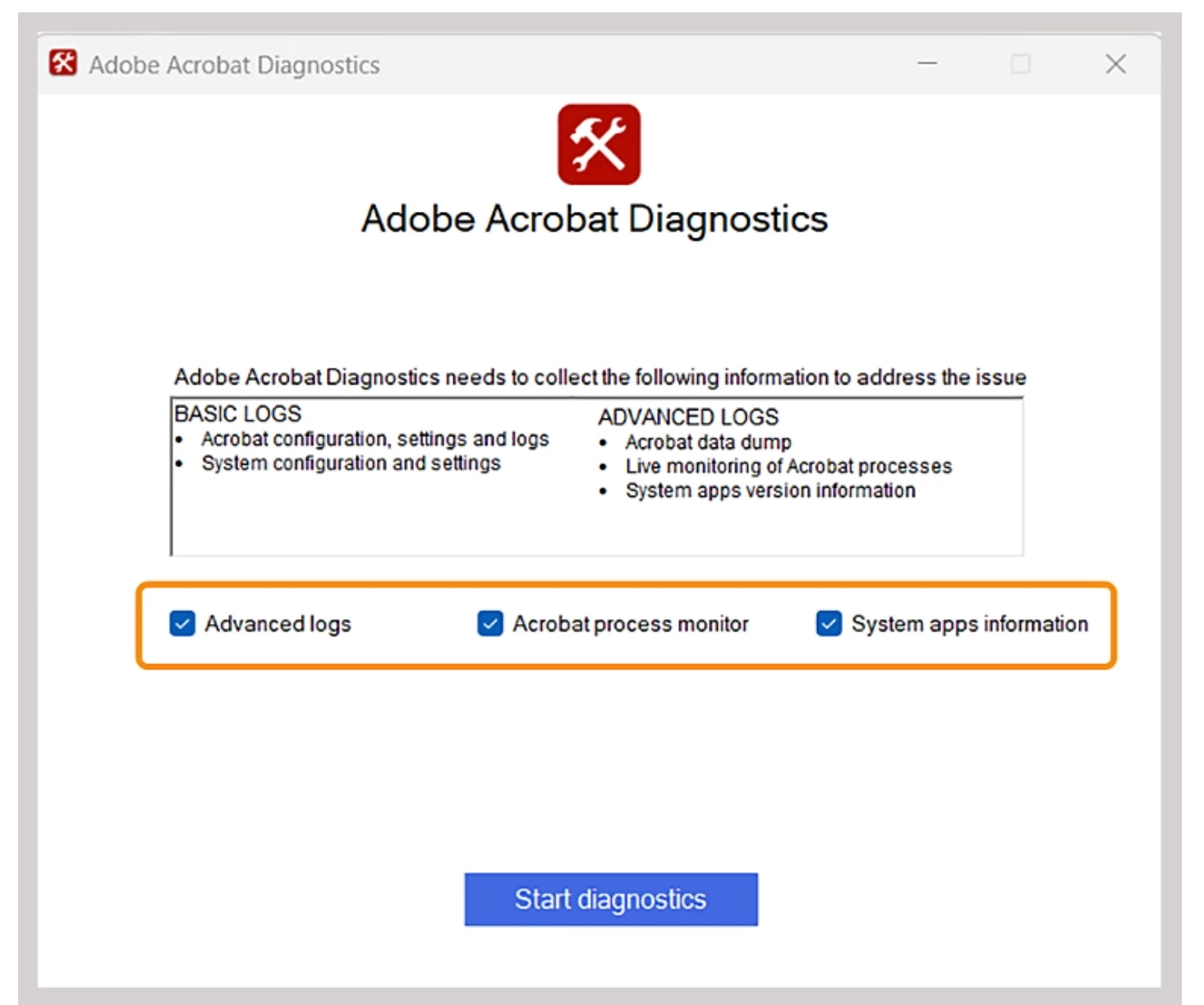Click 'System configuration and settings' line
Viewport: 1204px width, 1005px height.
click(352, 464)
